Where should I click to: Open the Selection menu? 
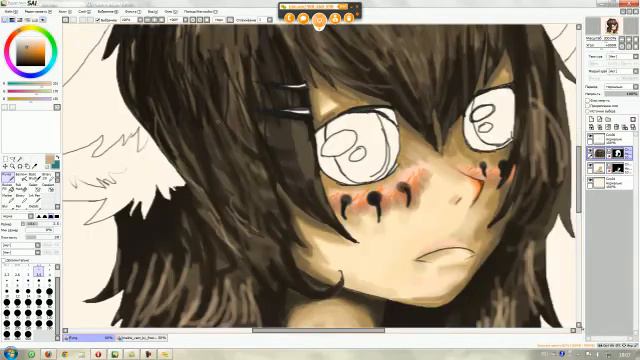108,12
